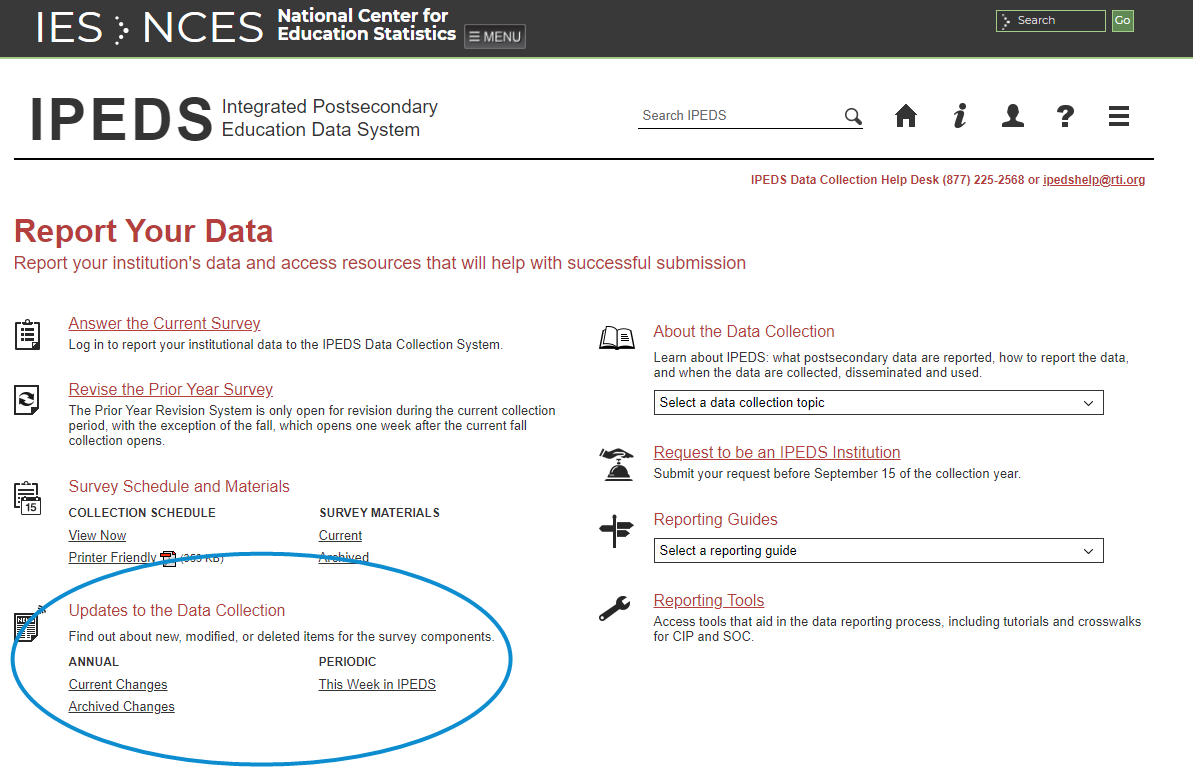Click the ipedshelp@rti.org email link
This screenshot has width=1193, height=767.
(x=1094, y=180)
